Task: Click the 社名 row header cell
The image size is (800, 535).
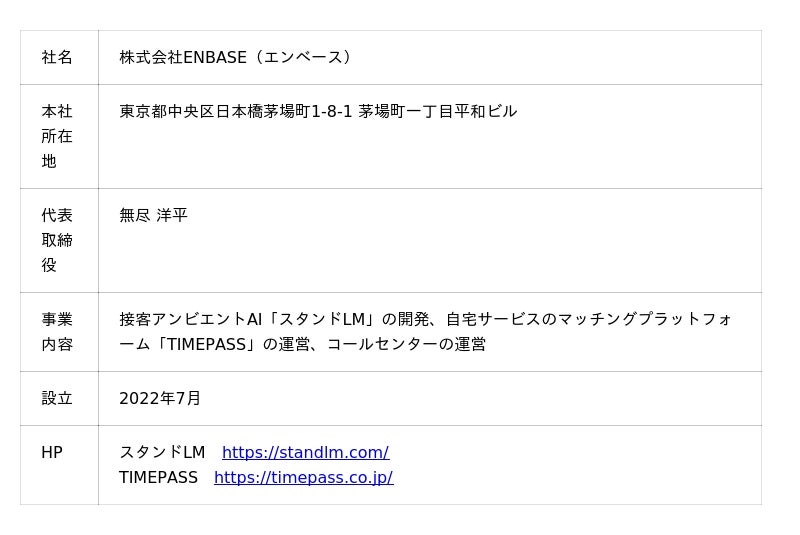Action: tap(57, 57)
